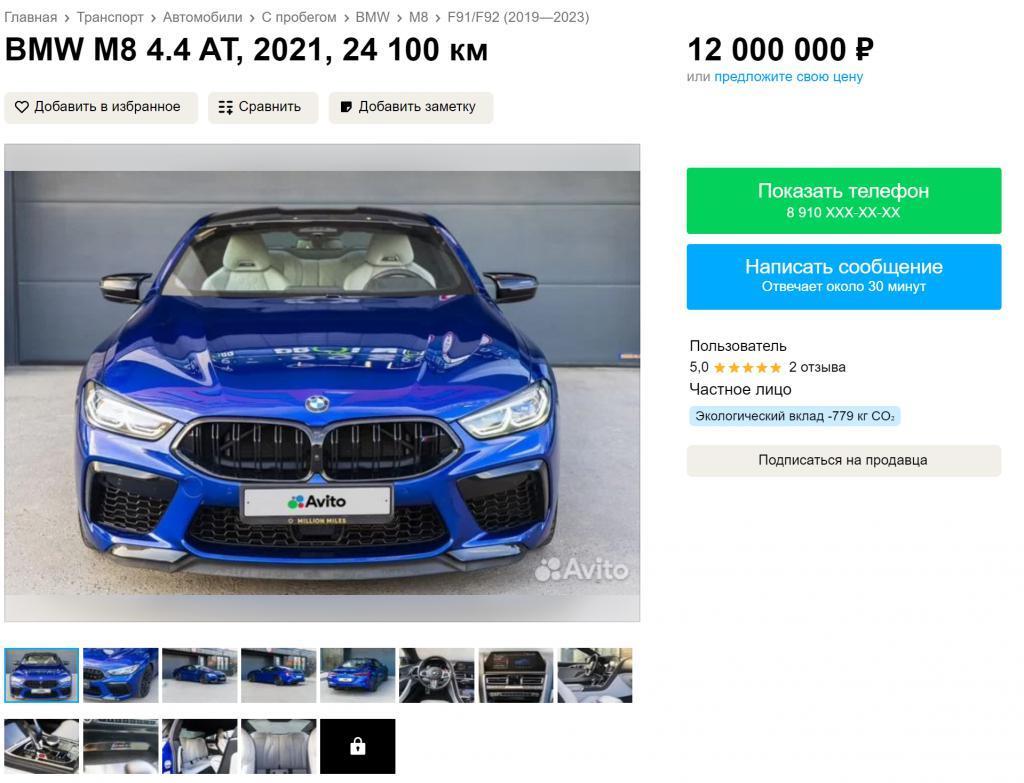Open the infotainment screen thumbnail
1024x783 pixels.
click(x=515, y=675)
